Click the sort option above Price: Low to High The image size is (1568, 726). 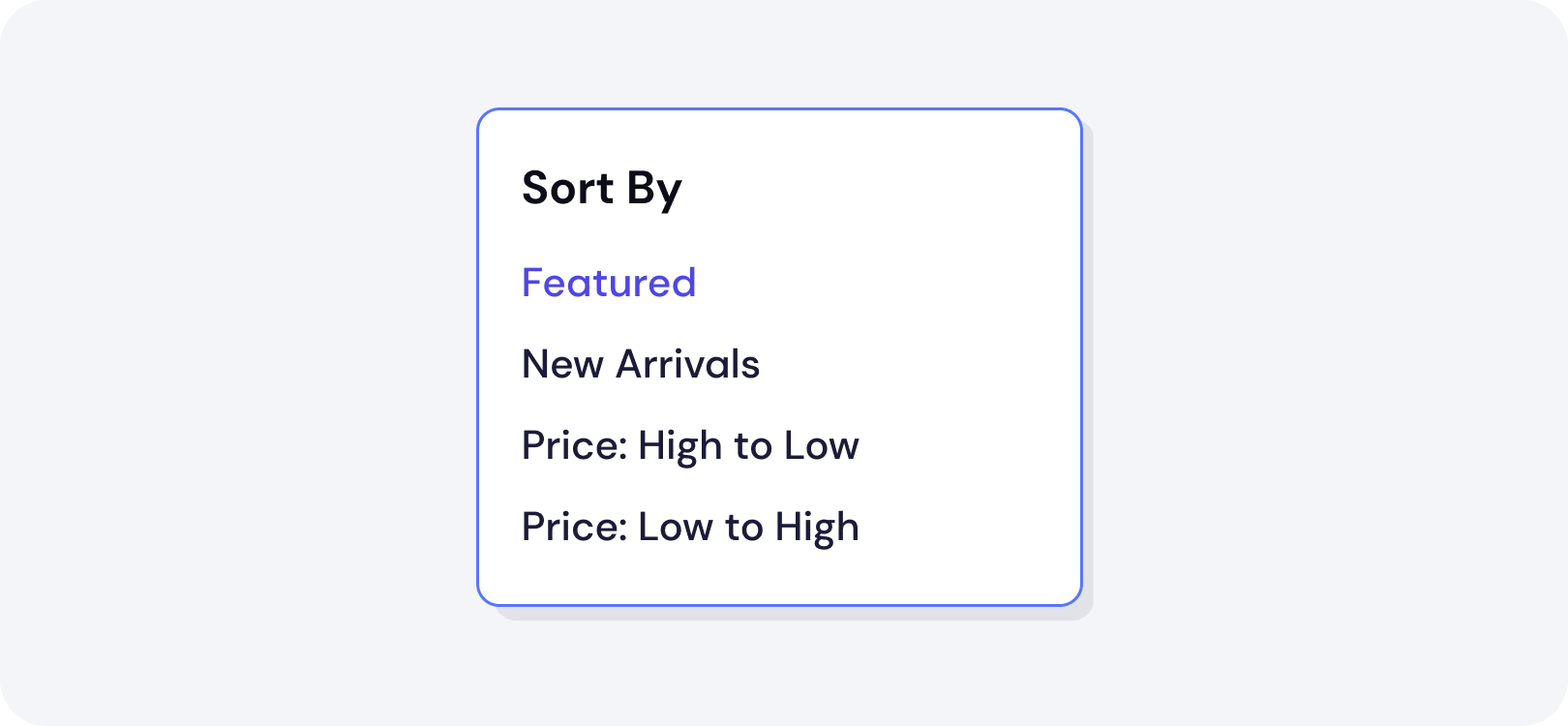[x=690, y=445]
